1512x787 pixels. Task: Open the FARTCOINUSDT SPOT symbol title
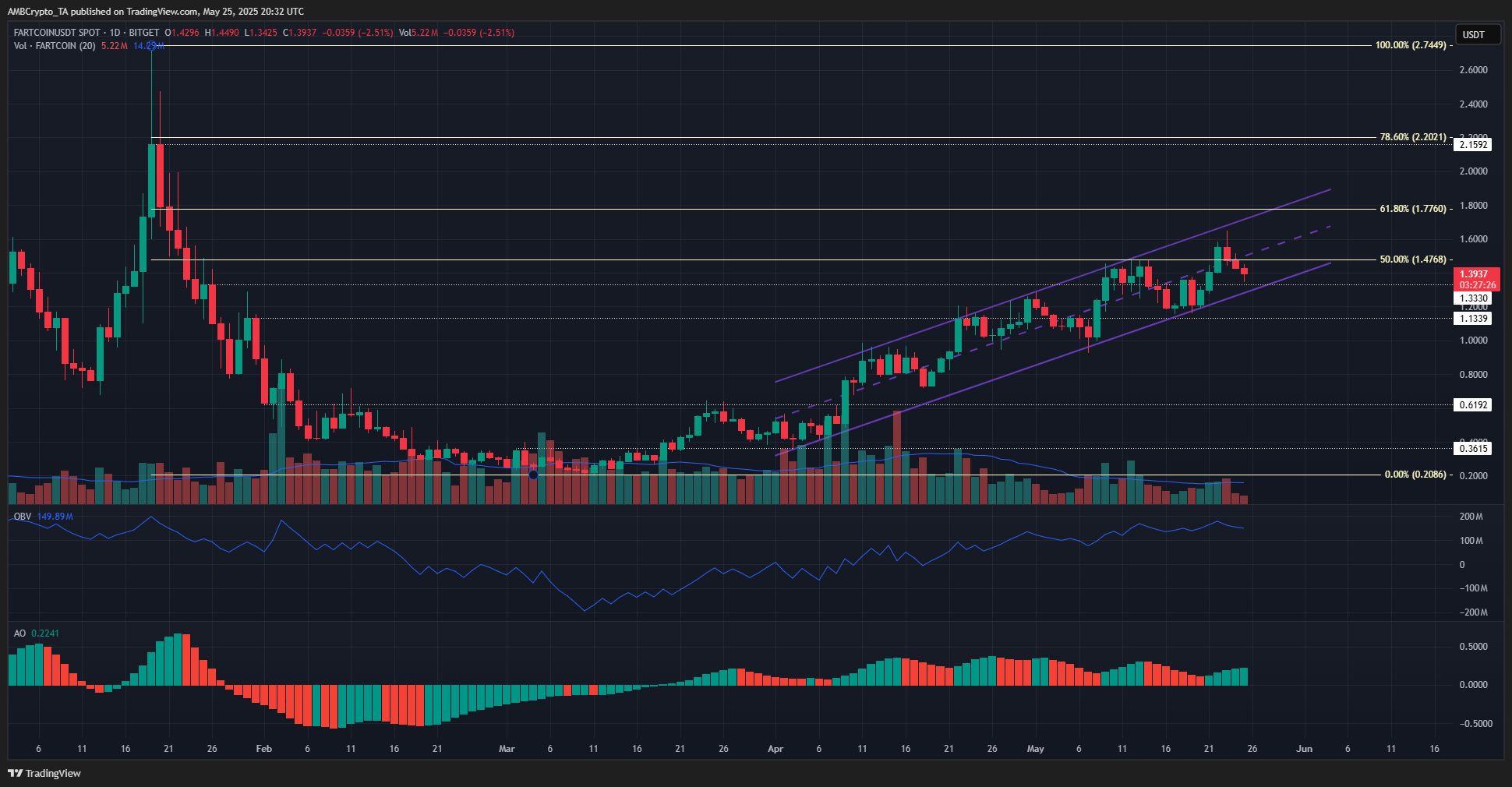58,33
